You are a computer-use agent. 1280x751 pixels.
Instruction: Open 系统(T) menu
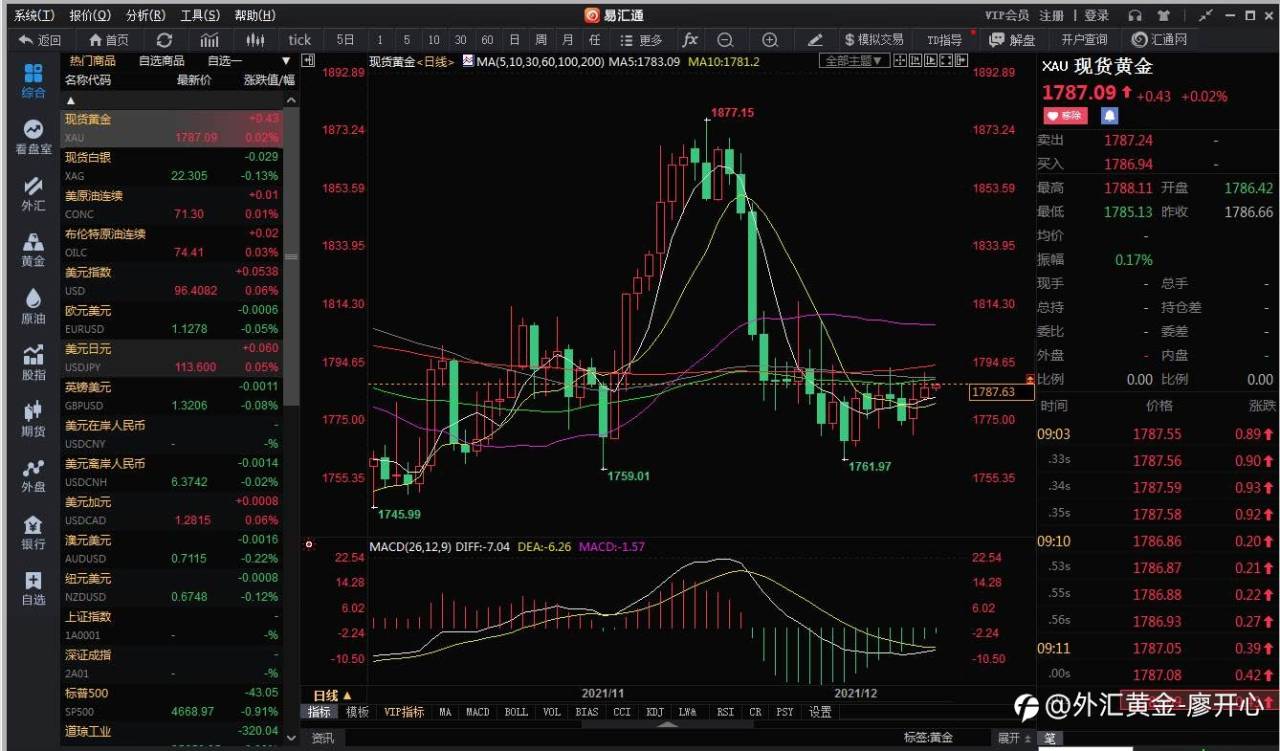(35, 15)
